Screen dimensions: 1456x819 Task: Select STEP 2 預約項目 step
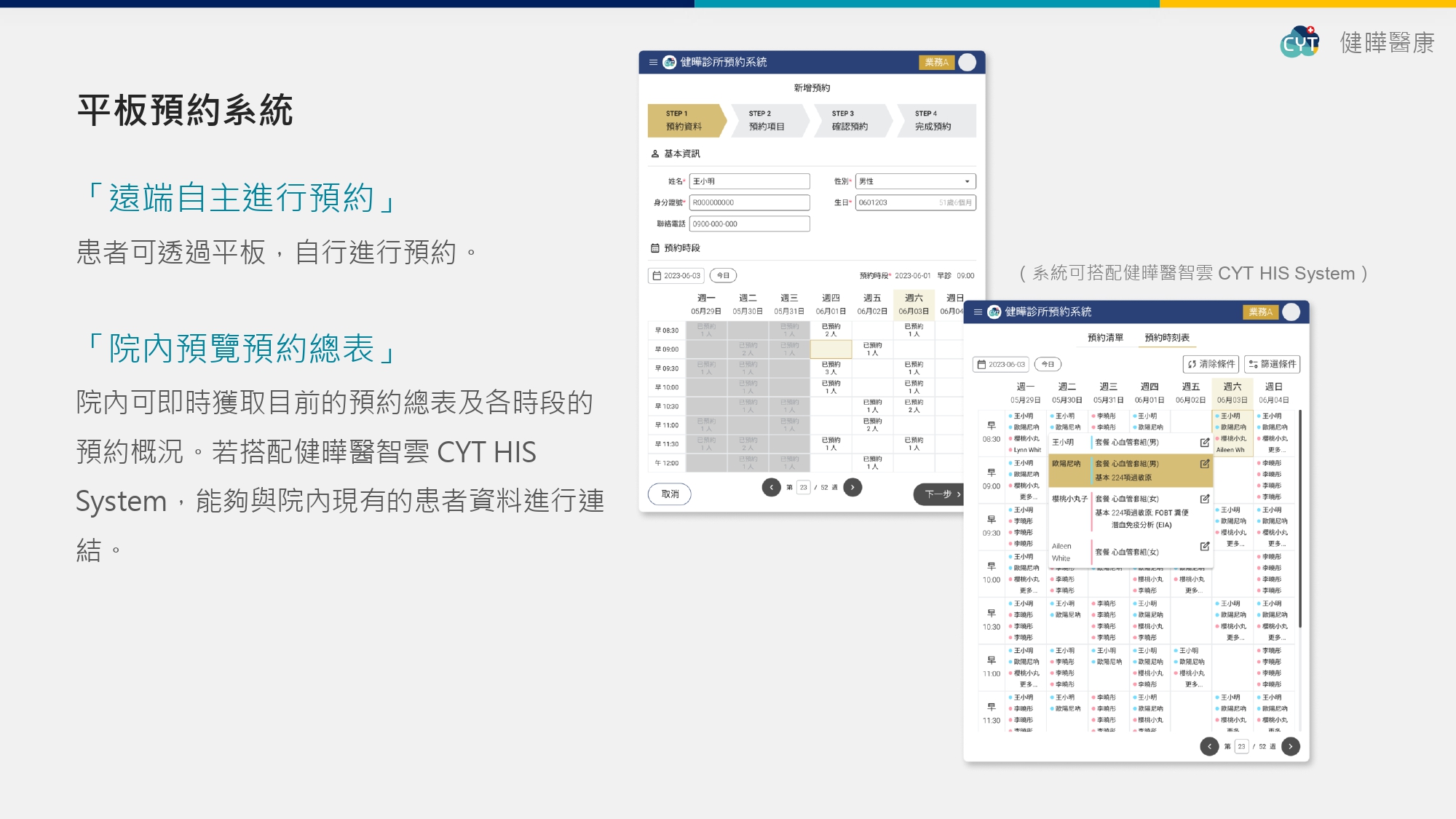pyautogui.click(x=770, y=120)
